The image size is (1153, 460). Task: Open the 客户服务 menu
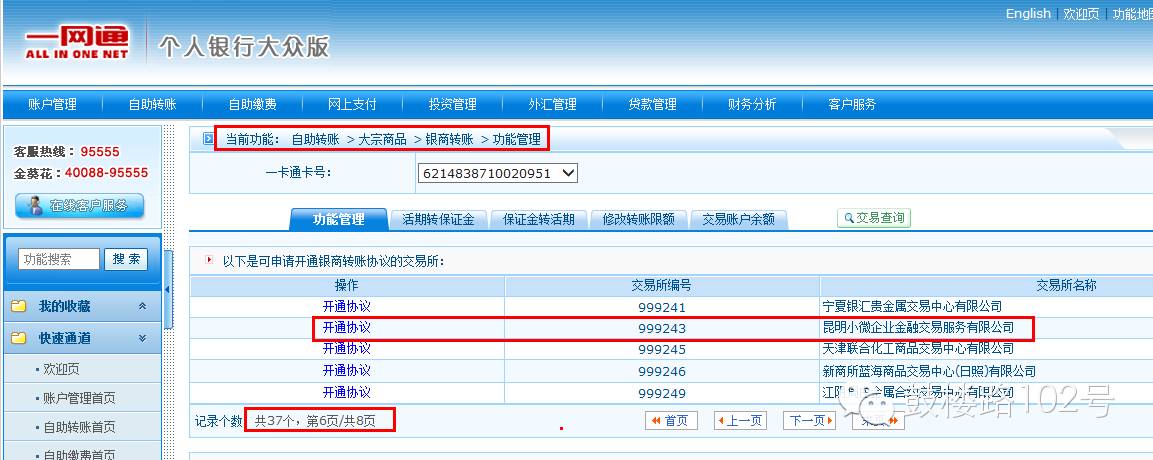click(852, 104)
